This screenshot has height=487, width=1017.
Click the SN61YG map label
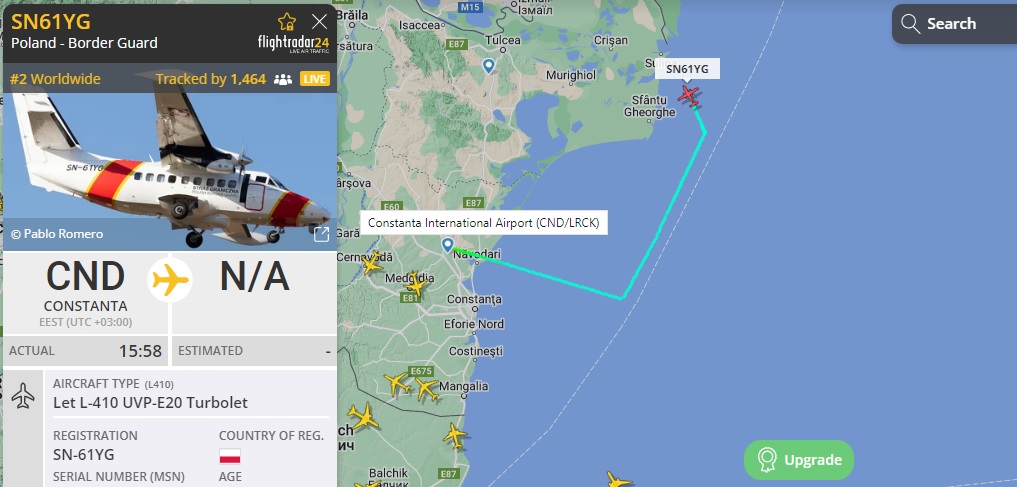tap(688, 69)
